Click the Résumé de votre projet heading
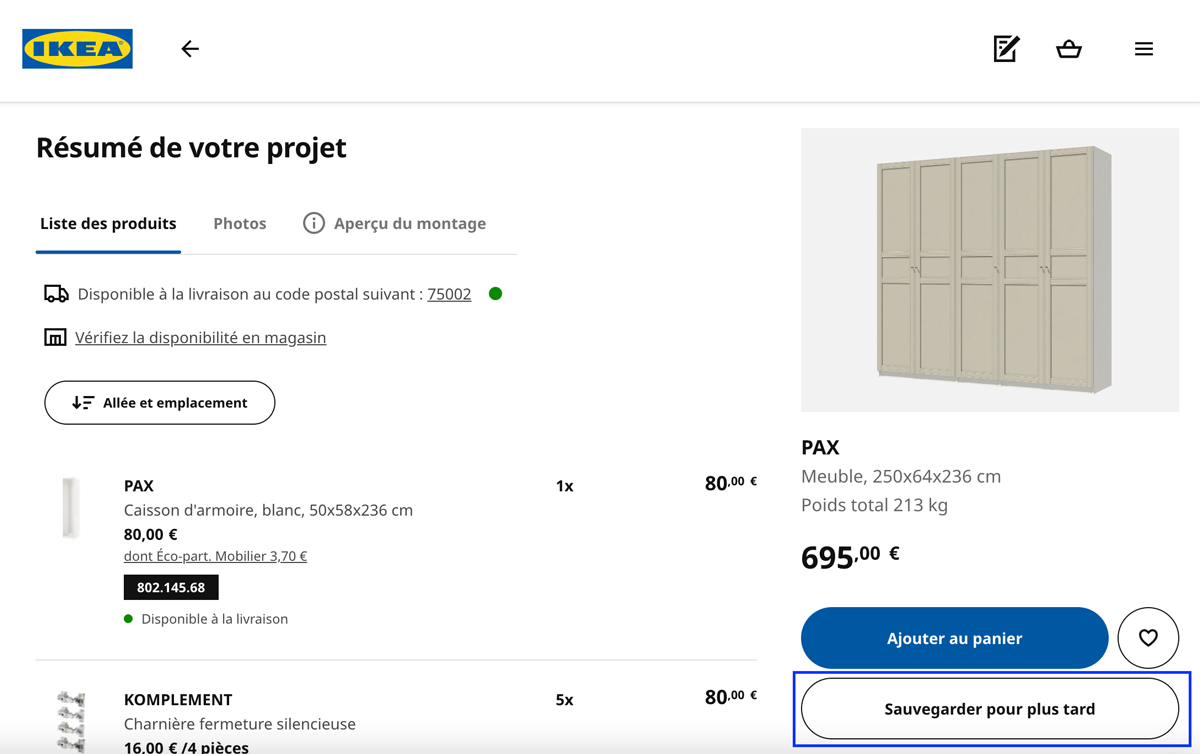The image size is (1200, 754). coord(191,148)
